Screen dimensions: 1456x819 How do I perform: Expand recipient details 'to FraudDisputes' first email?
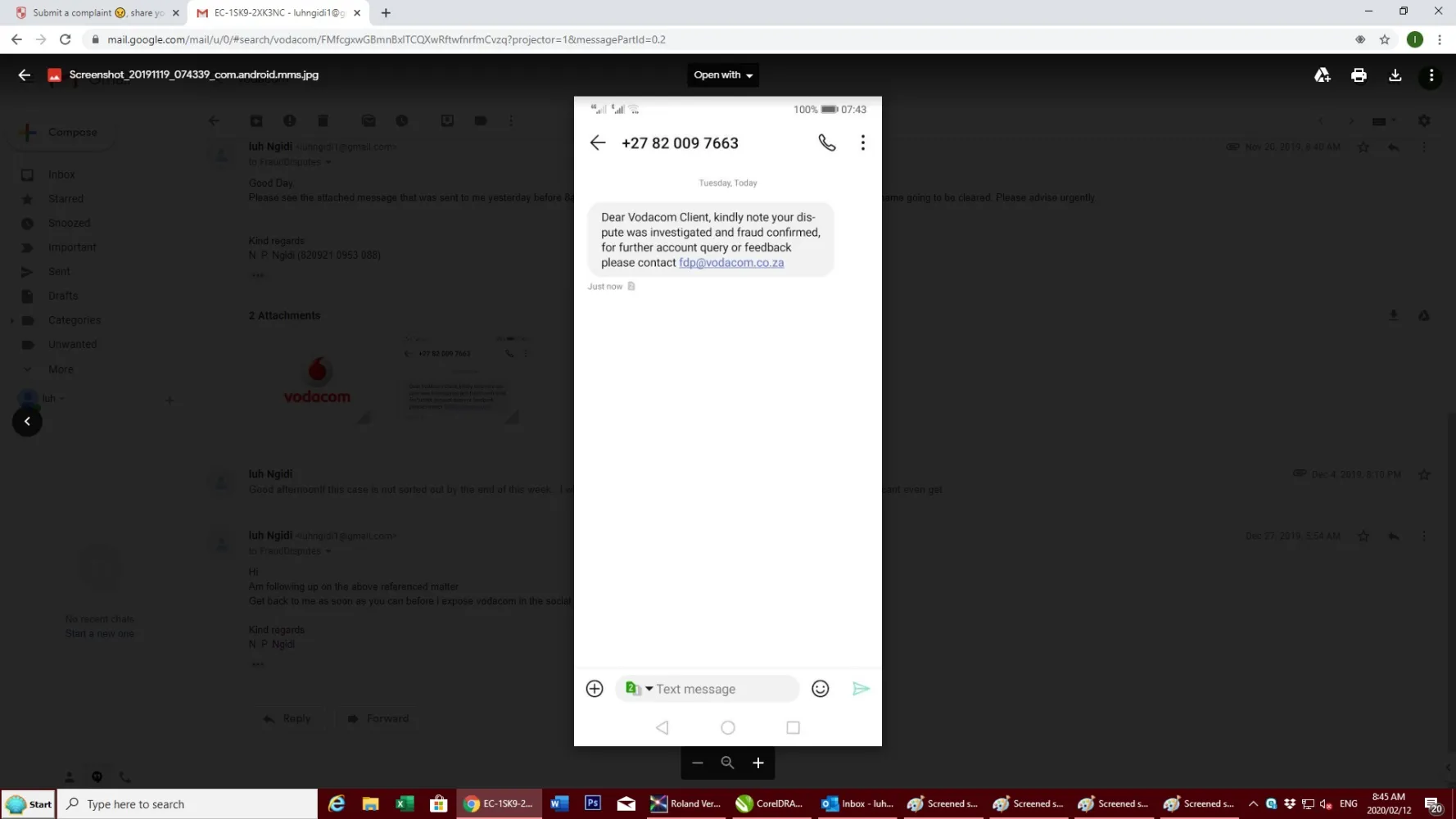point(328,162)
